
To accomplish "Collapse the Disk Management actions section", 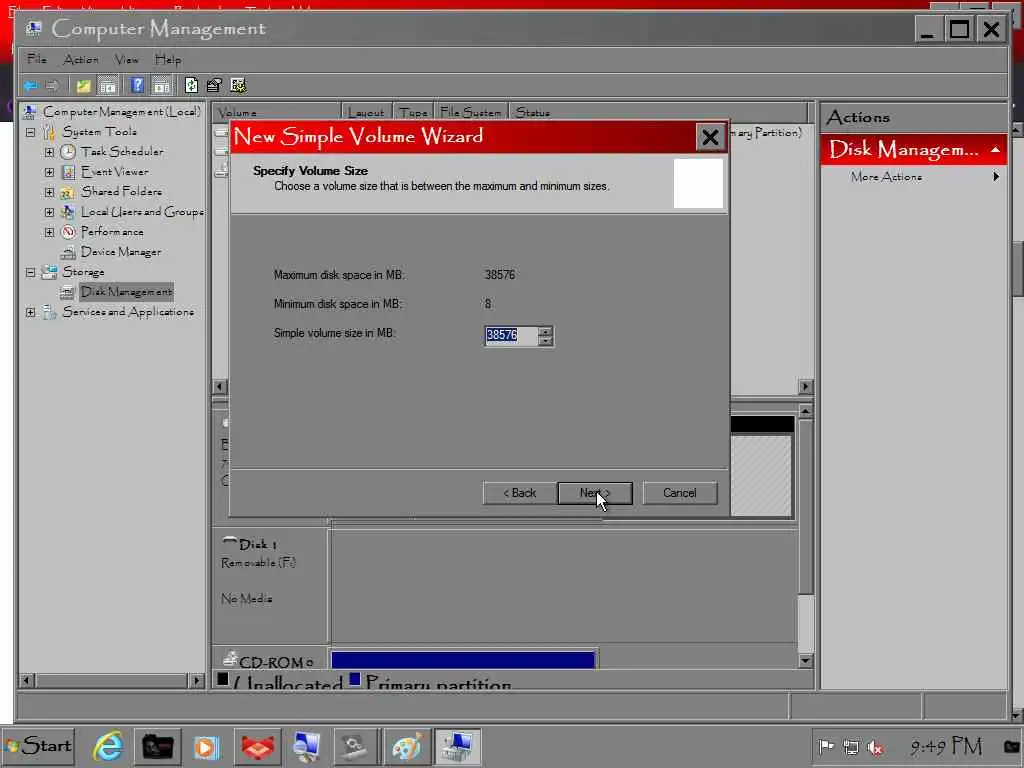I will pyautogui.click(x=995, y=150).
